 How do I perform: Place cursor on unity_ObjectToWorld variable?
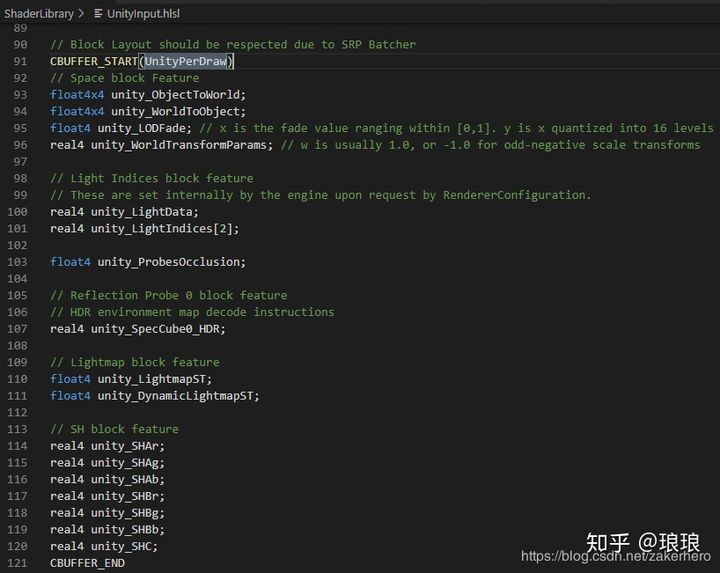tap(177, 95)
